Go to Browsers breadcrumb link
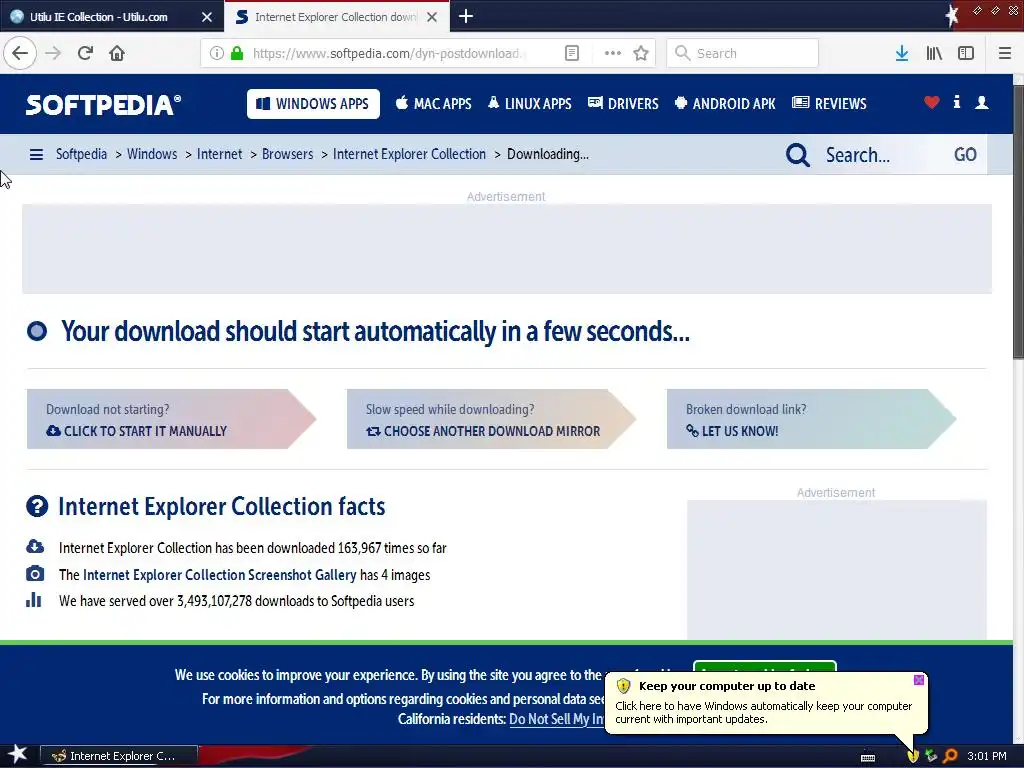 click(287, 154)
